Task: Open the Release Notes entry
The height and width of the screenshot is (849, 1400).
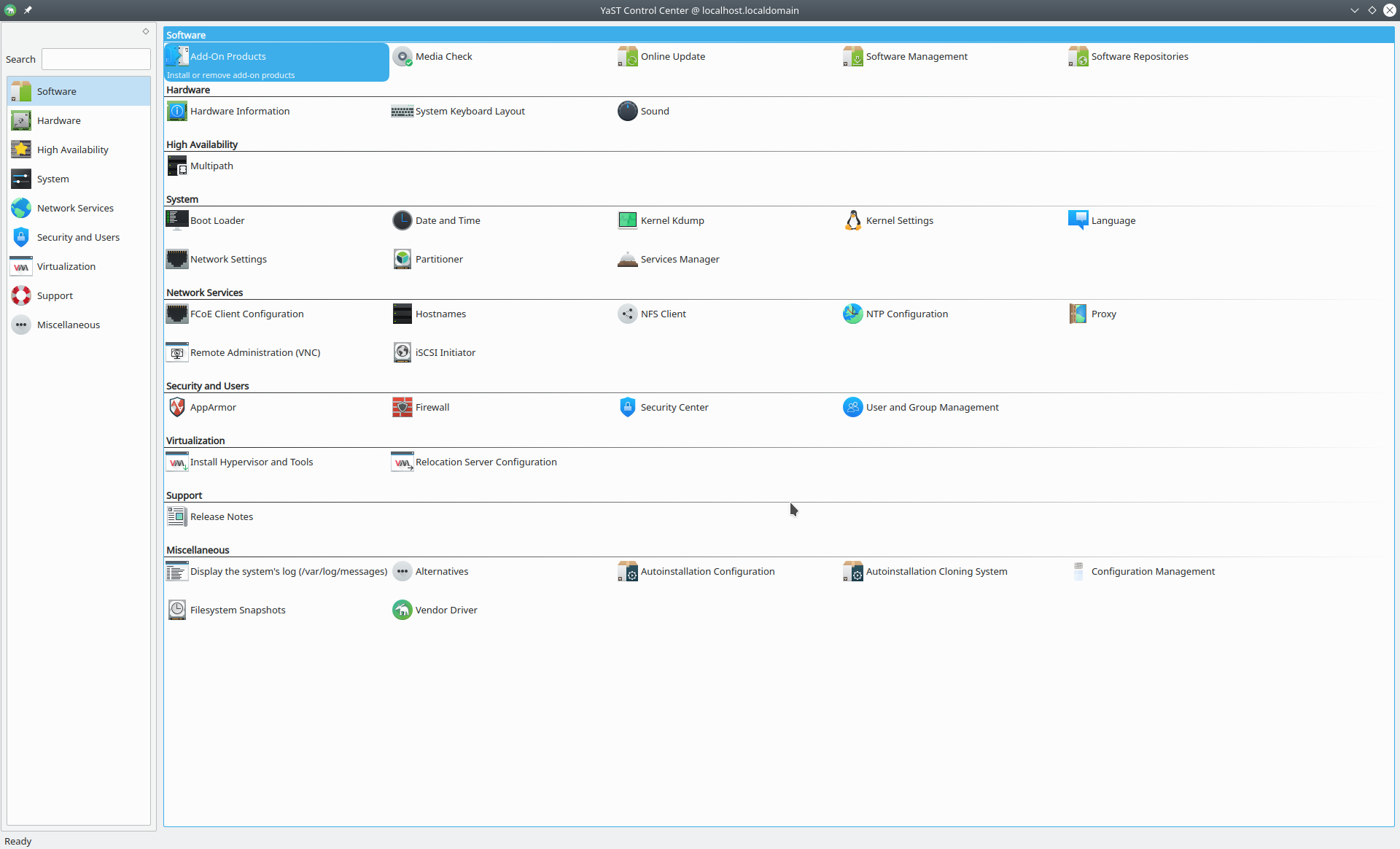Action: pos(221,516)
